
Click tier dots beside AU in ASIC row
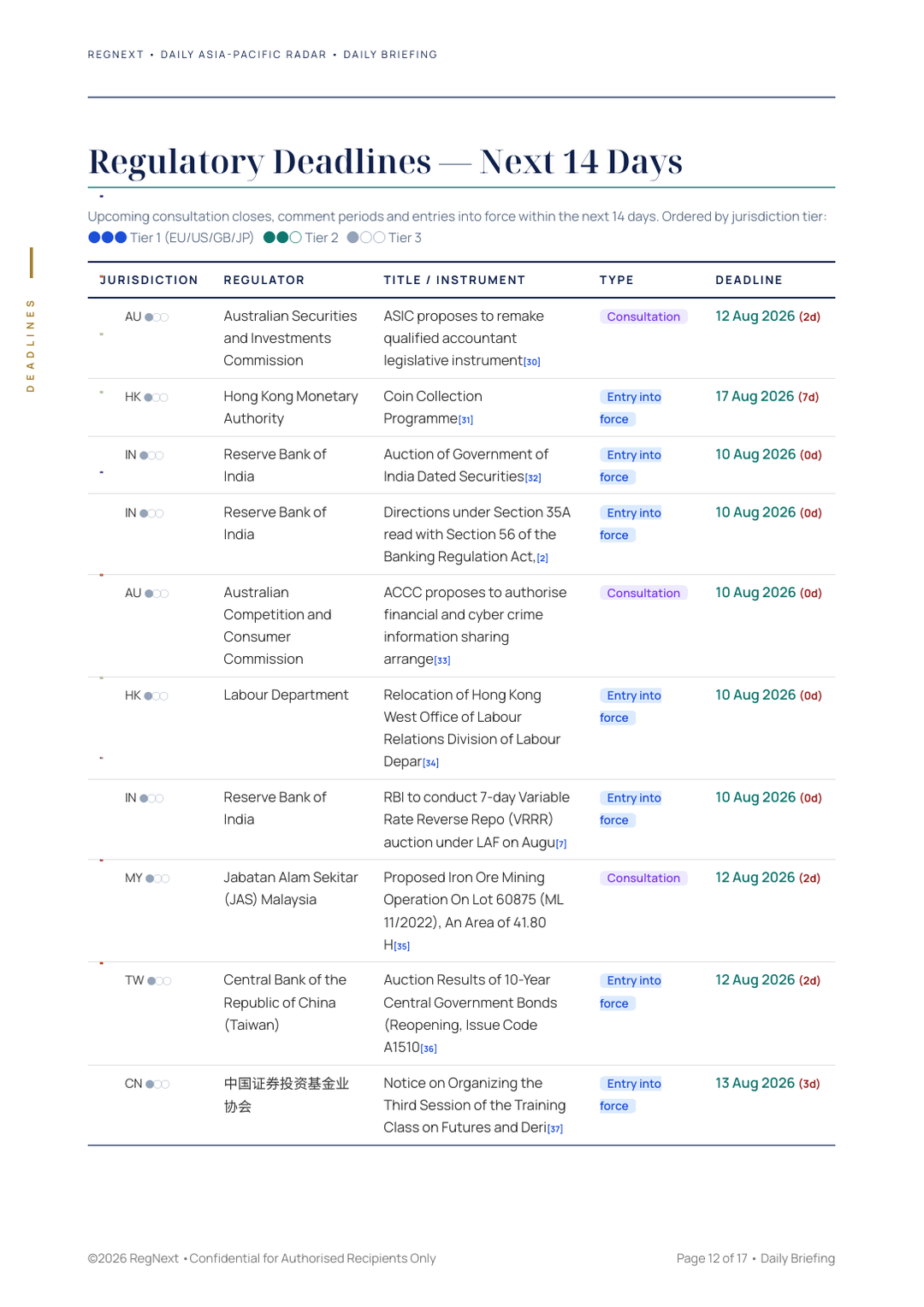pos(157,317)
